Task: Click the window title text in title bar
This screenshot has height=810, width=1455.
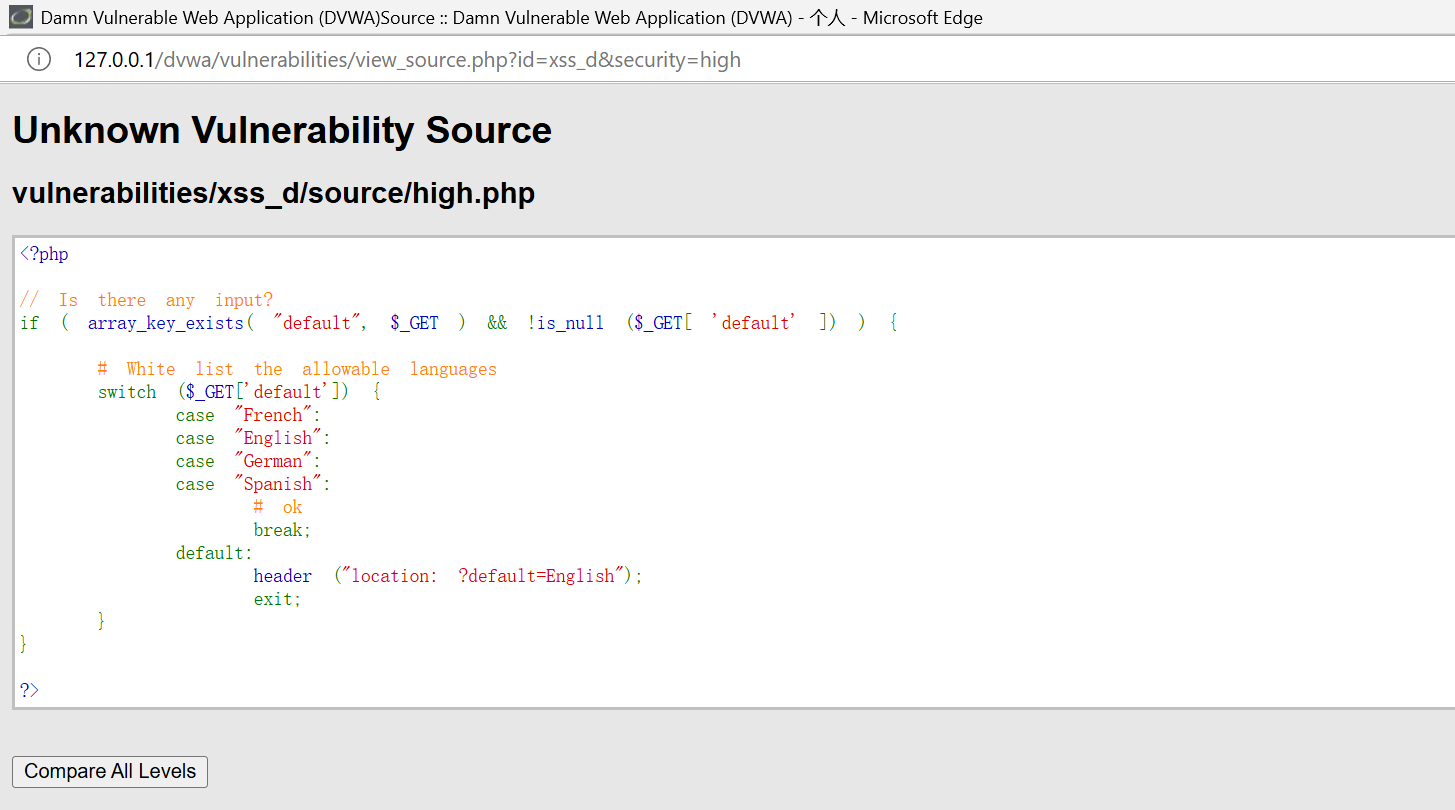Action: point(512,18)
